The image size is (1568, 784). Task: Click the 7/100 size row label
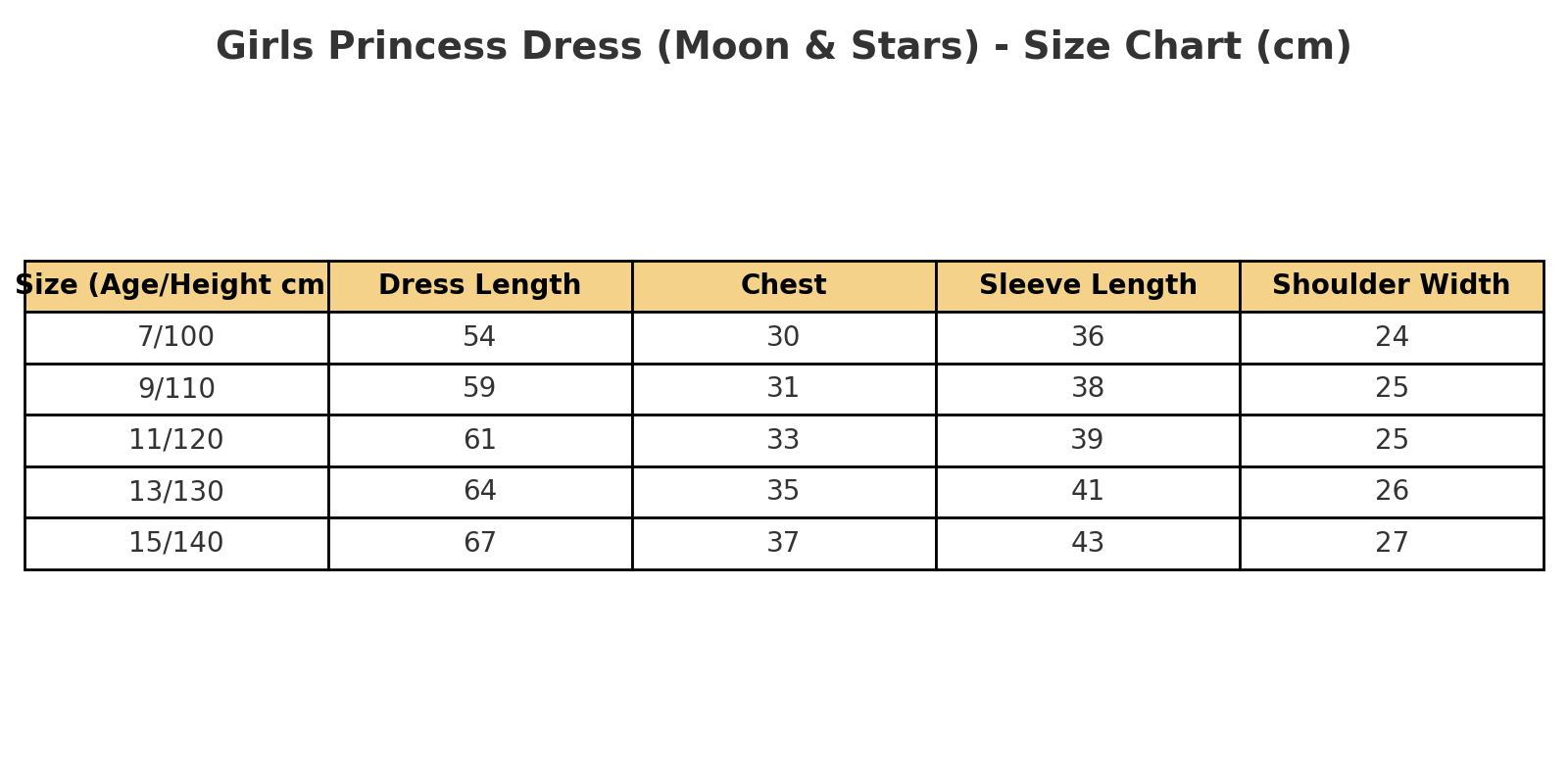176,338
